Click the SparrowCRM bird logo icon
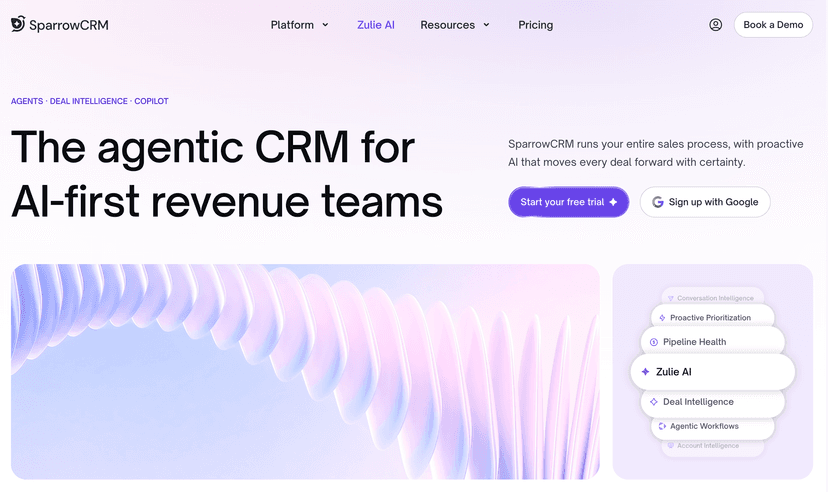 (18, 24)
